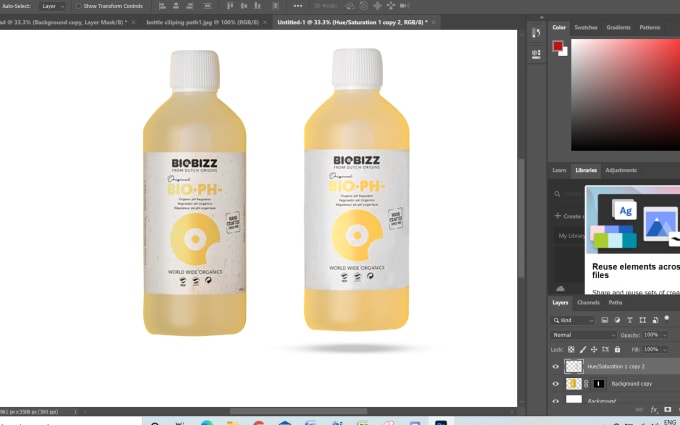Click the Opacity 100% value field
Image resolution: width=680 pixels, height=425 pixels.
pos(651,335)
